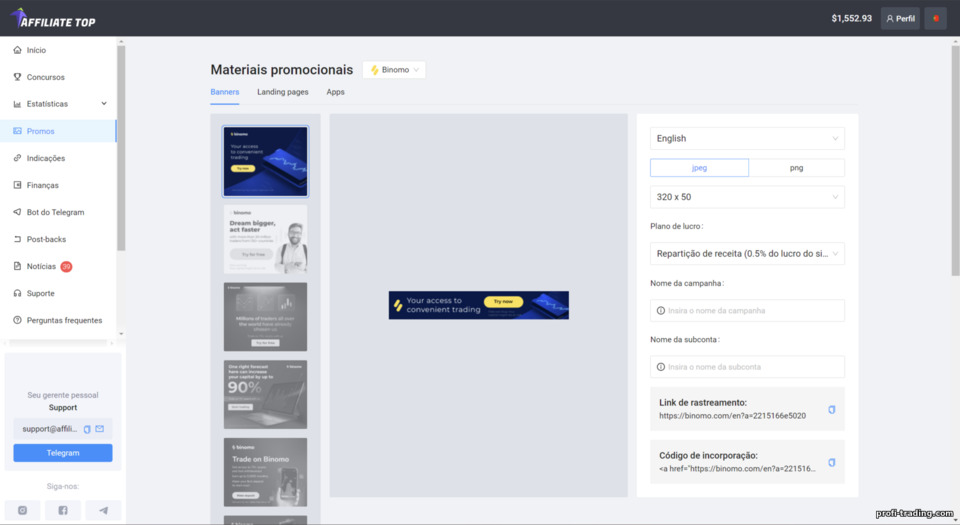
Task: Click the language flag button
Action: coord(936,18)
